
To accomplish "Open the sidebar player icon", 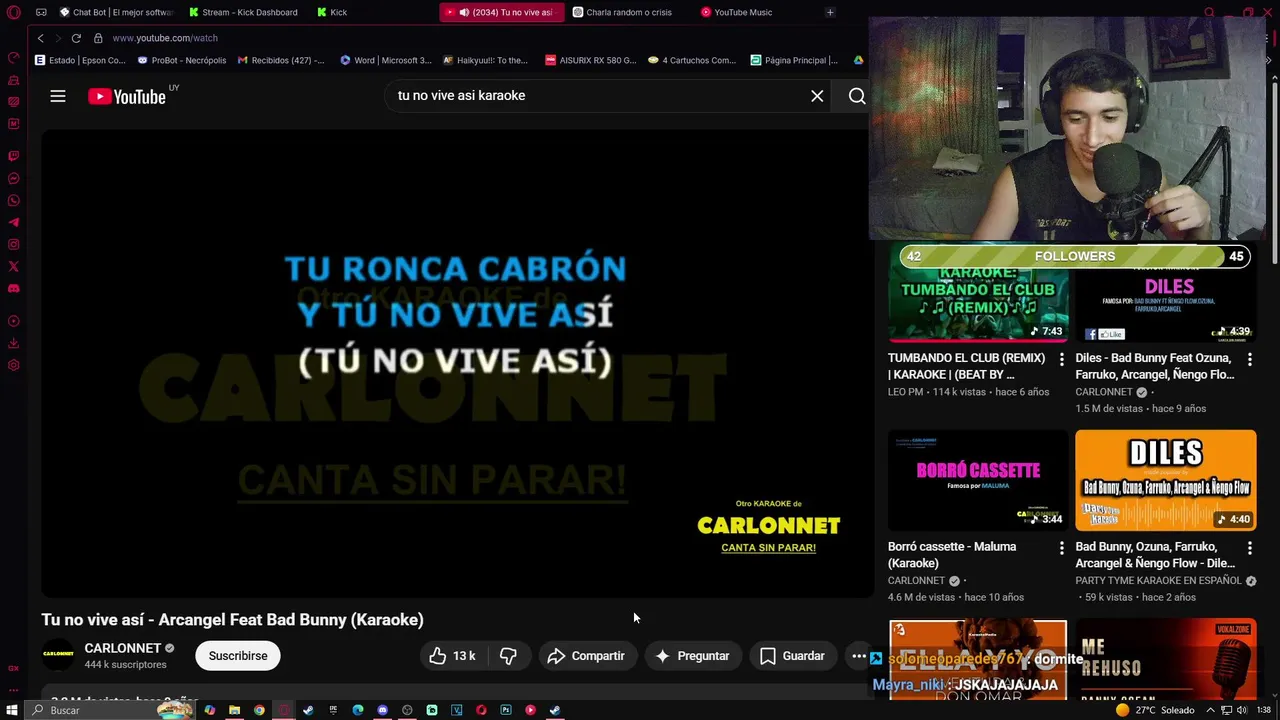I will (13, 321).
